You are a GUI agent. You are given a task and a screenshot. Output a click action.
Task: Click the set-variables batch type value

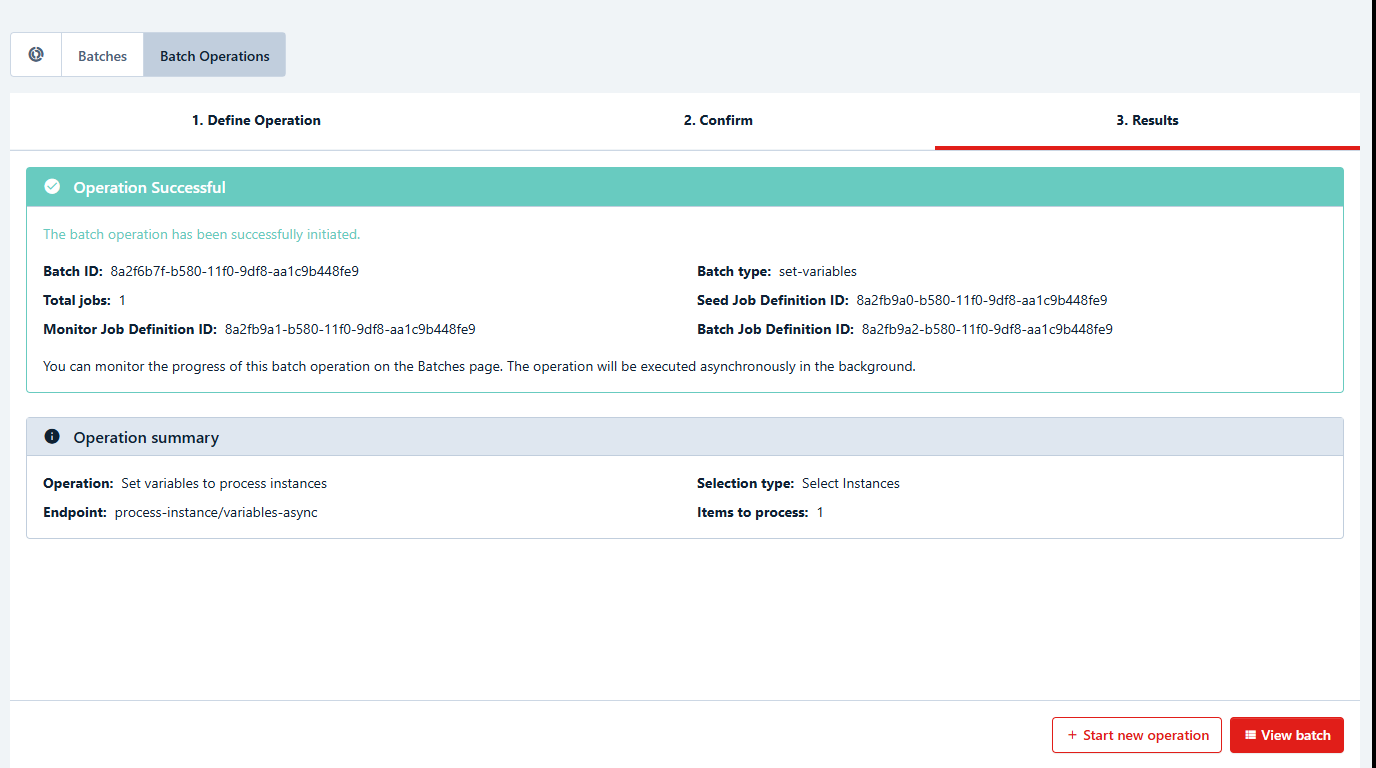817,271
